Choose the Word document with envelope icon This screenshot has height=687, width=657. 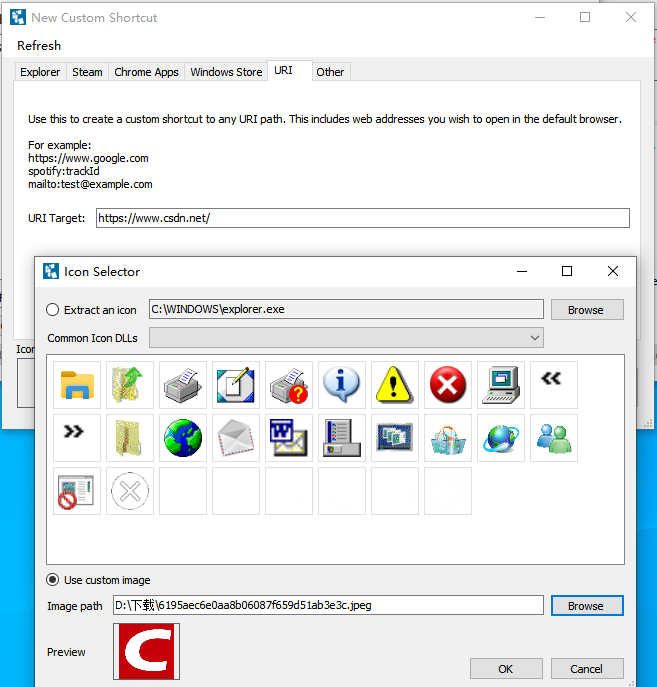pos(289,438)
